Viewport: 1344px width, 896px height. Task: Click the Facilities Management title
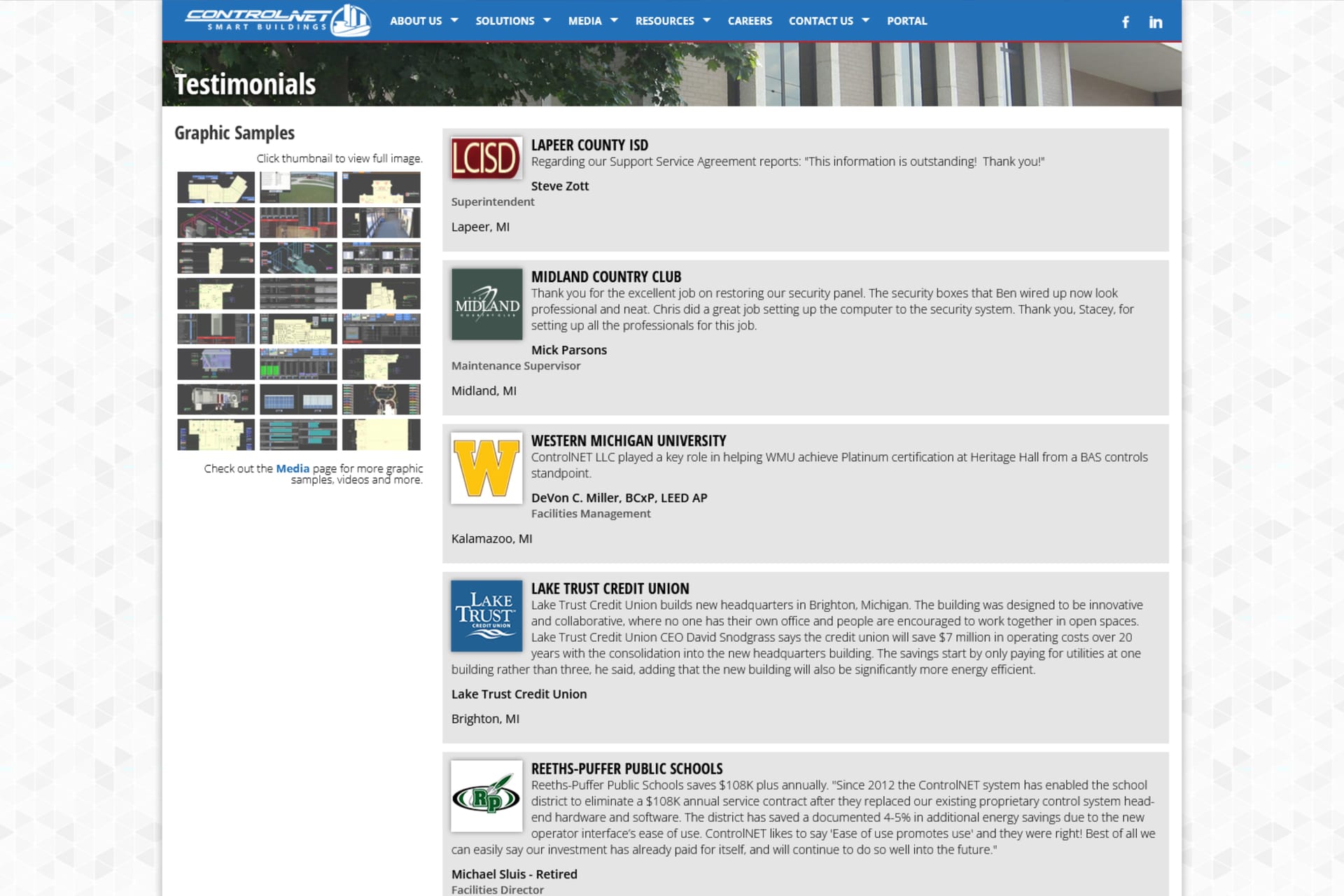pyautogui.click(x=591, y=513)
